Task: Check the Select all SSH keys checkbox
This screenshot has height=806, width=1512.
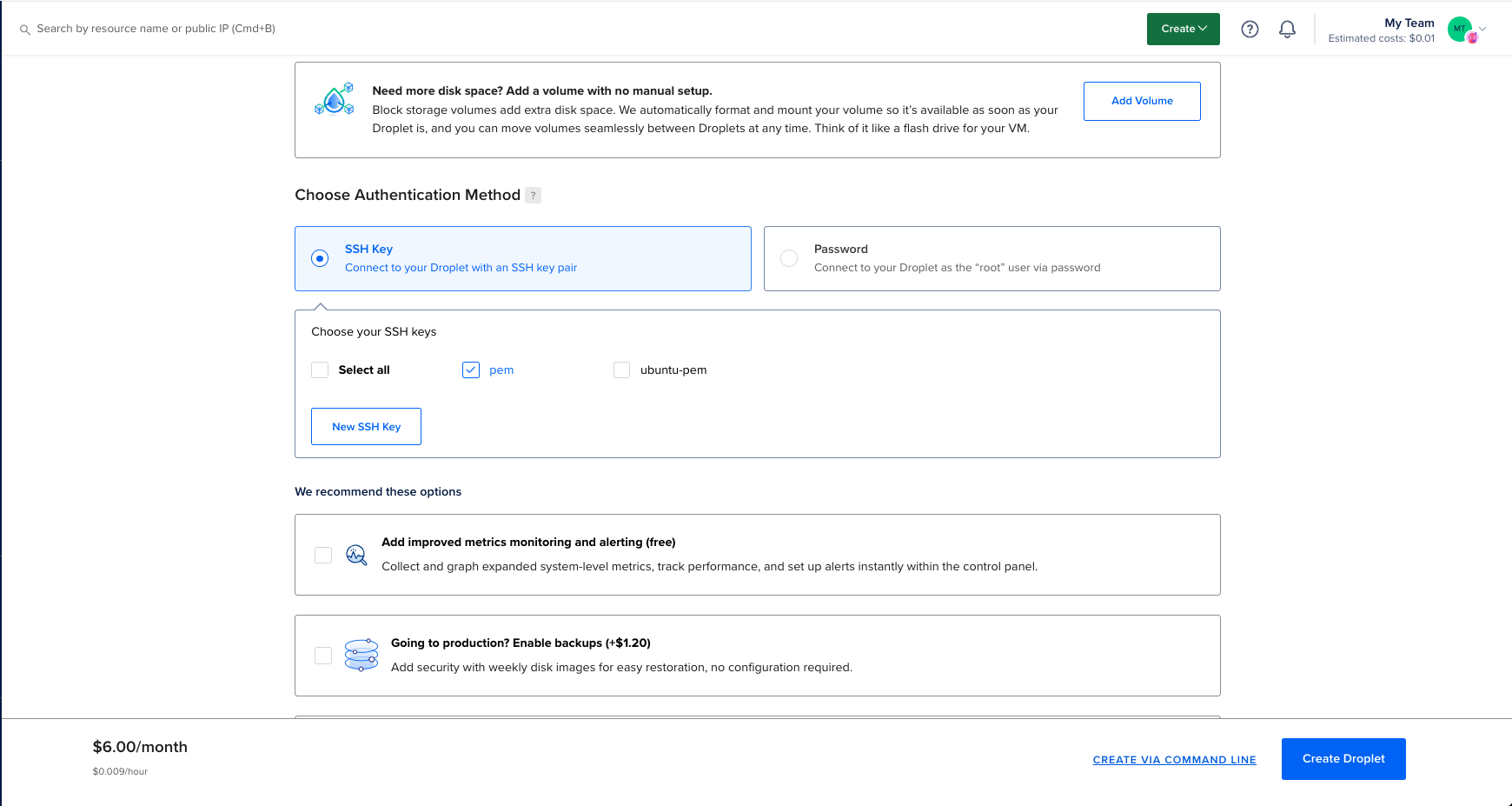Action: tap(320, 370)
